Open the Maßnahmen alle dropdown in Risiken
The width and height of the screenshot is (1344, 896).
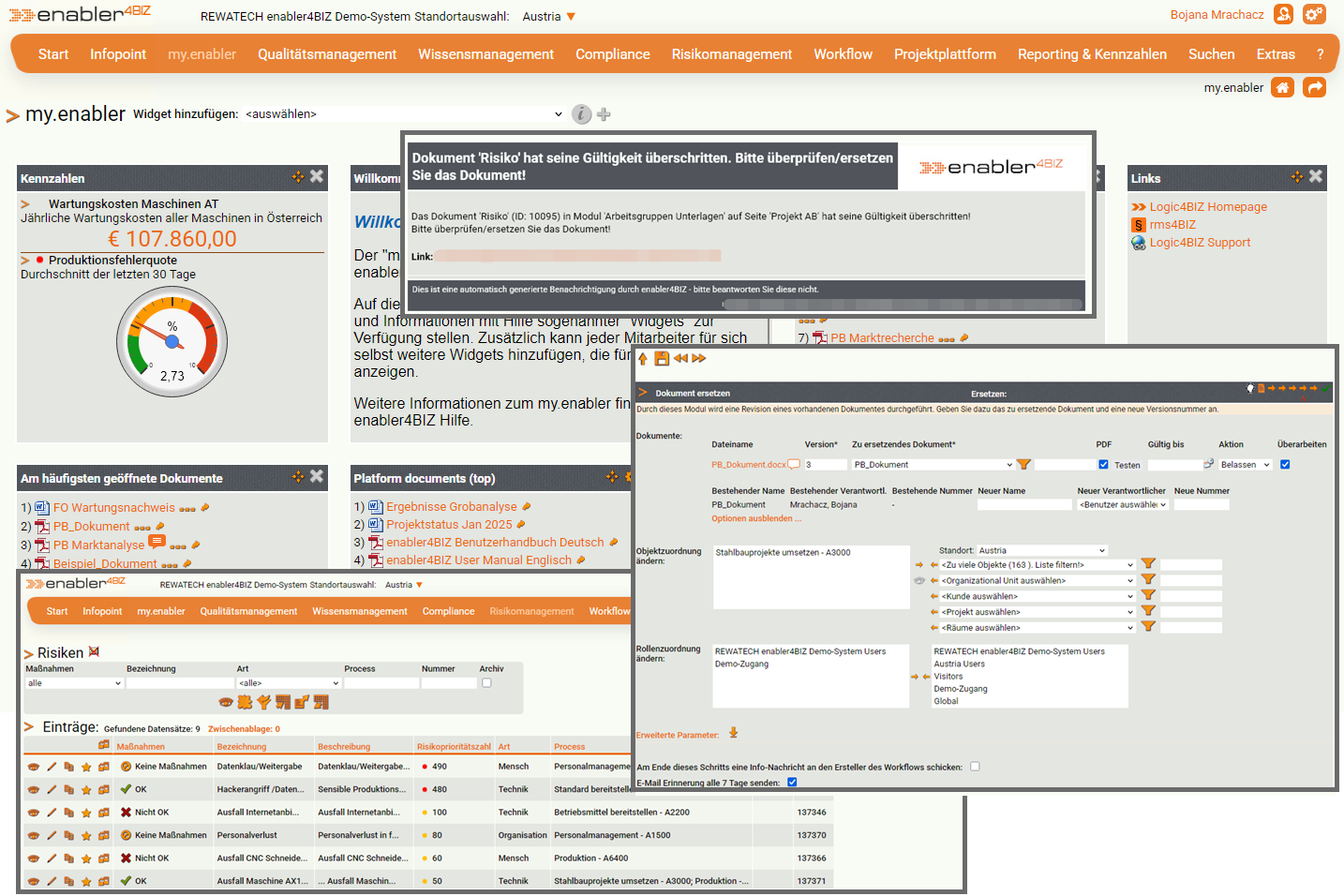[74, 683]
